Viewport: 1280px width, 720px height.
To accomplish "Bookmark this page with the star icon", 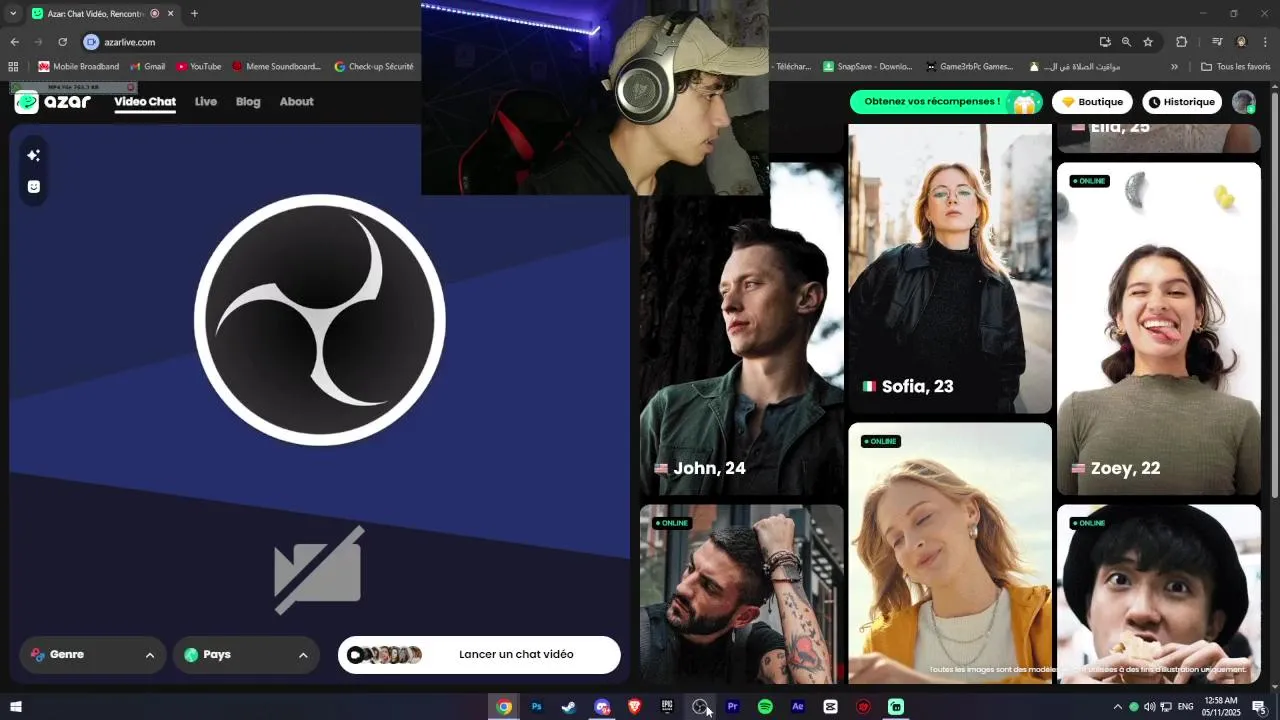I will [x=1148, y=42].
